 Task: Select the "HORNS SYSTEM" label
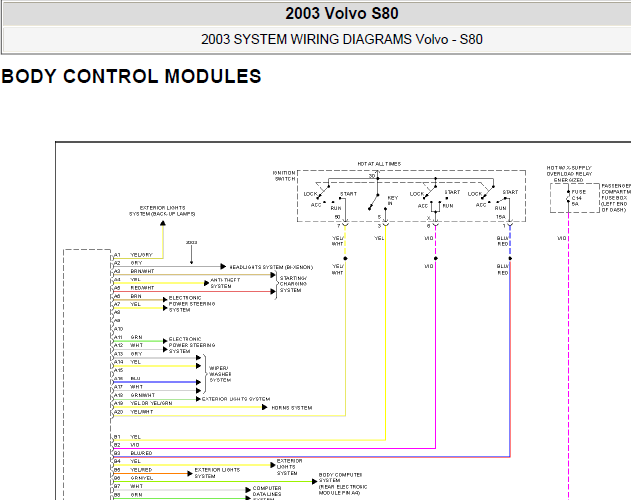pyautogui.click(x=292, y=408)
